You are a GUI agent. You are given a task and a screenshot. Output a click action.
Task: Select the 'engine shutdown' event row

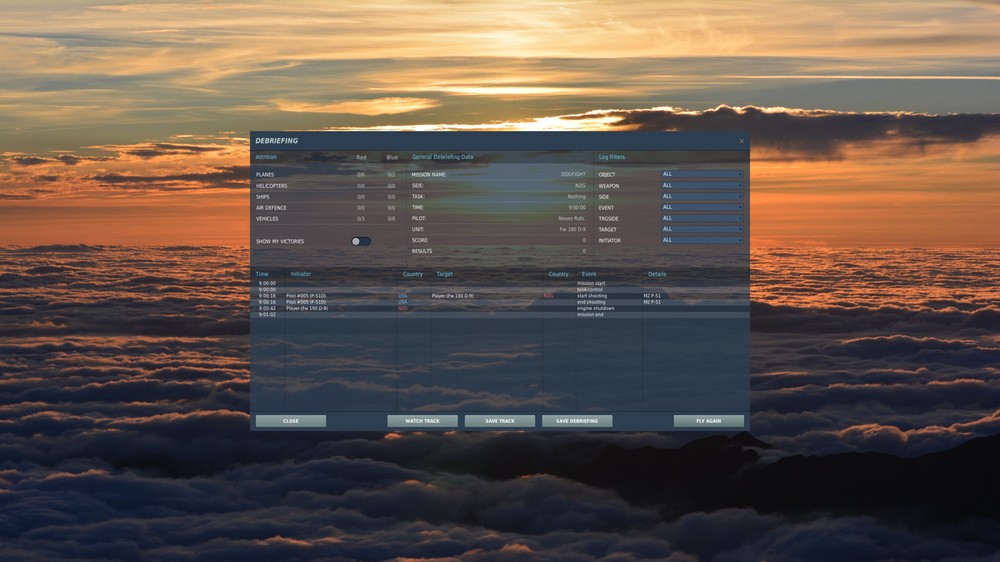(x=500, y=308)
